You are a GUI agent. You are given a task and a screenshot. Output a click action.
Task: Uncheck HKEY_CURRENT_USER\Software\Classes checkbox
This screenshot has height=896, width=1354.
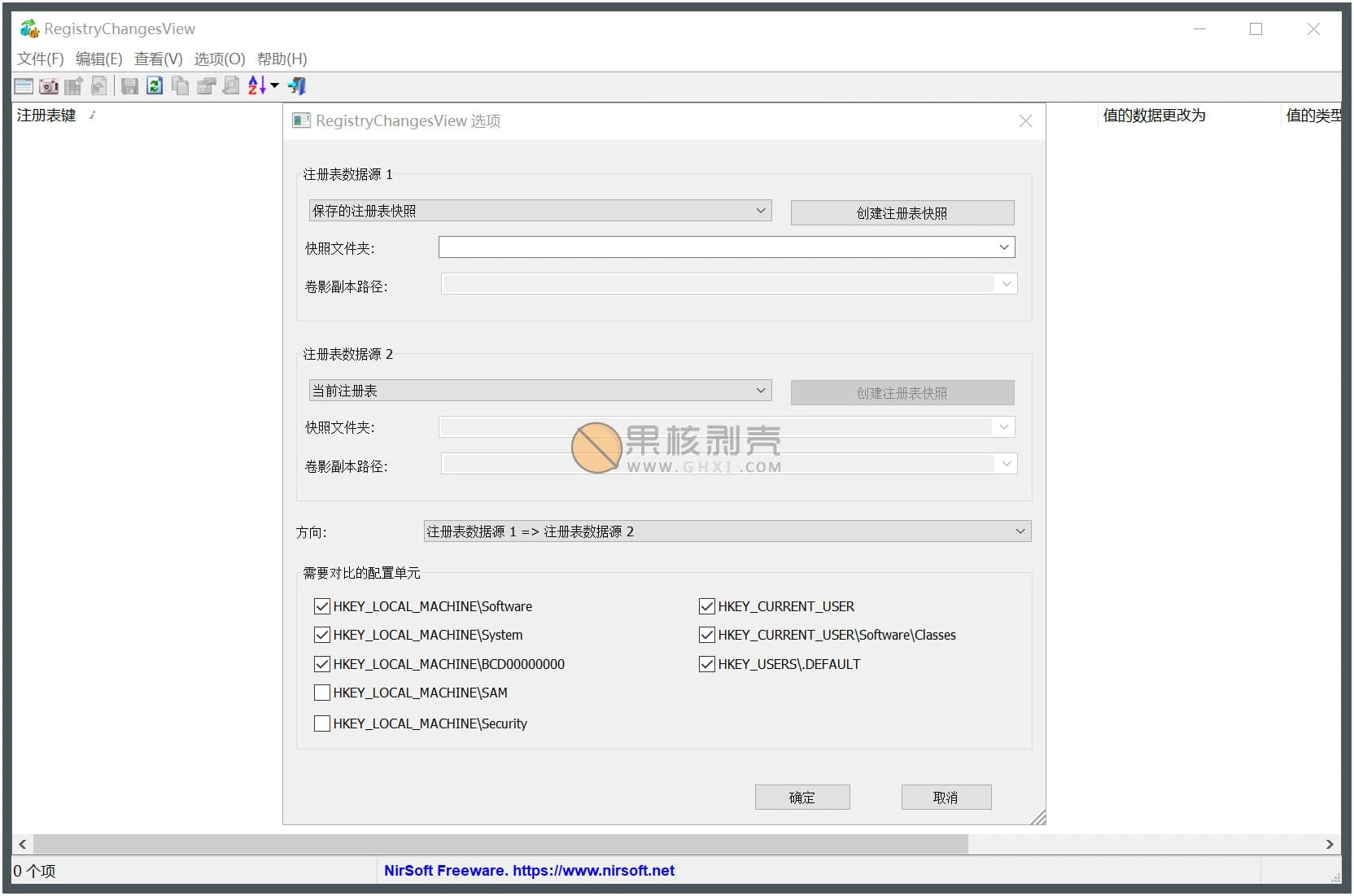pyautogui.click(x=707, y=635)
